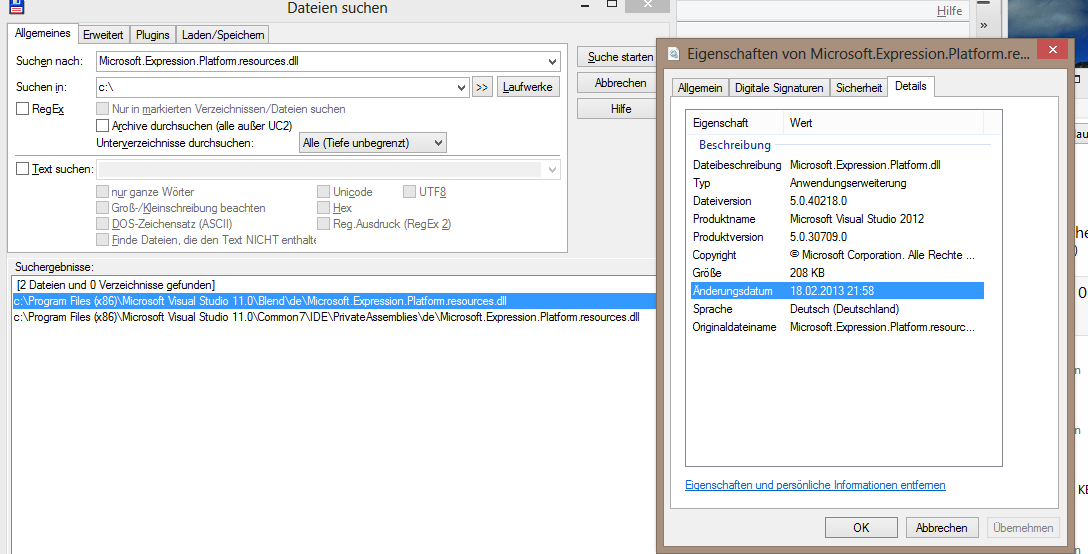The height and width of the screenshot is (554, 1088).
Task: Select the Dateiversion 5.0.40218.0 row
Action: [838, 201]
